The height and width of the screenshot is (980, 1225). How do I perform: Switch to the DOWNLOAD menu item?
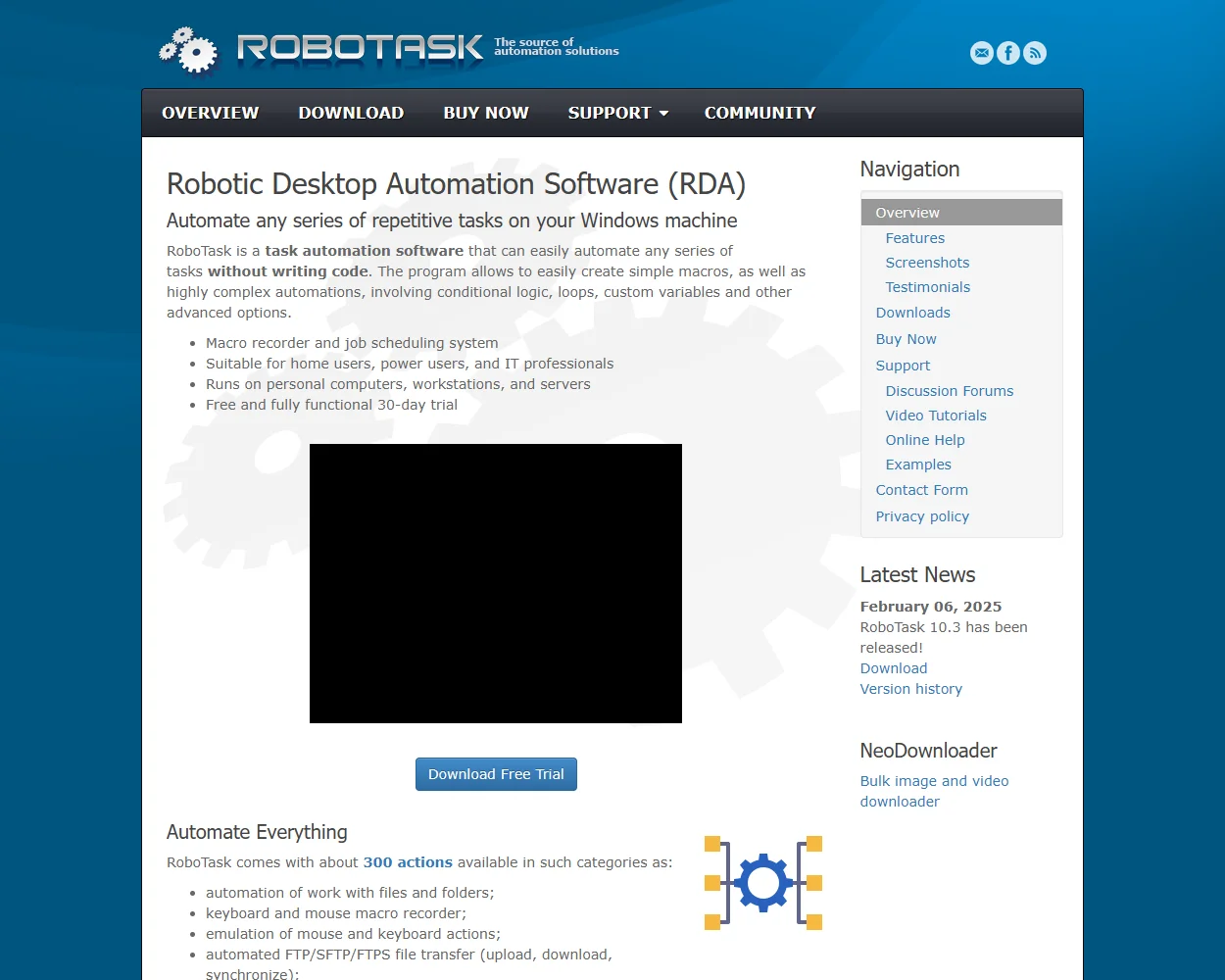(x=351, y=113)
